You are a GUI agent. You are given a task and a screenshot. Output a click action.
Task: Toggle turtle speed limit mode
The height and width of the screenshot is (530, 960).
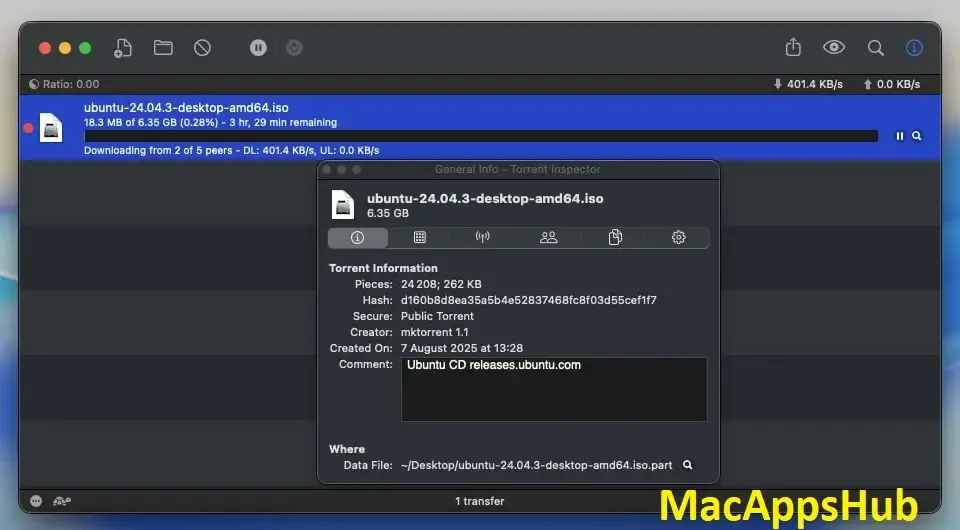point(62,501)
